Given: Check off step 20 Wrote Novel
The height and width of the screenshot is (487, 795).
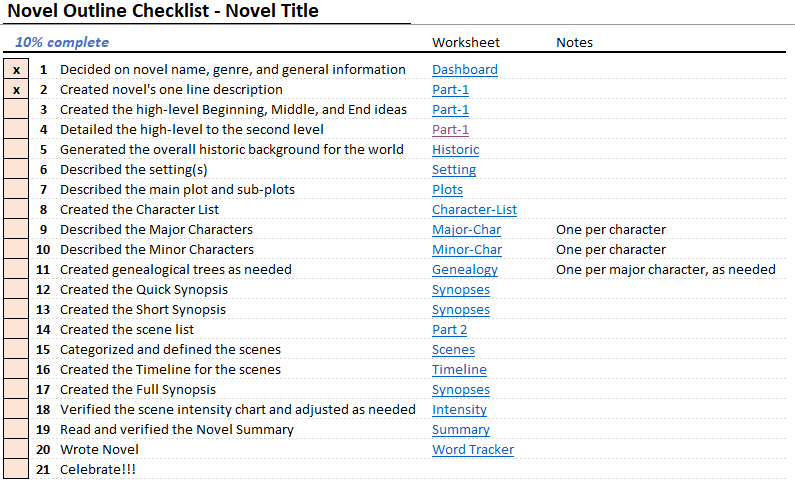Looking at the screenshot, I should pyautogui.click(x=17, y=450).
